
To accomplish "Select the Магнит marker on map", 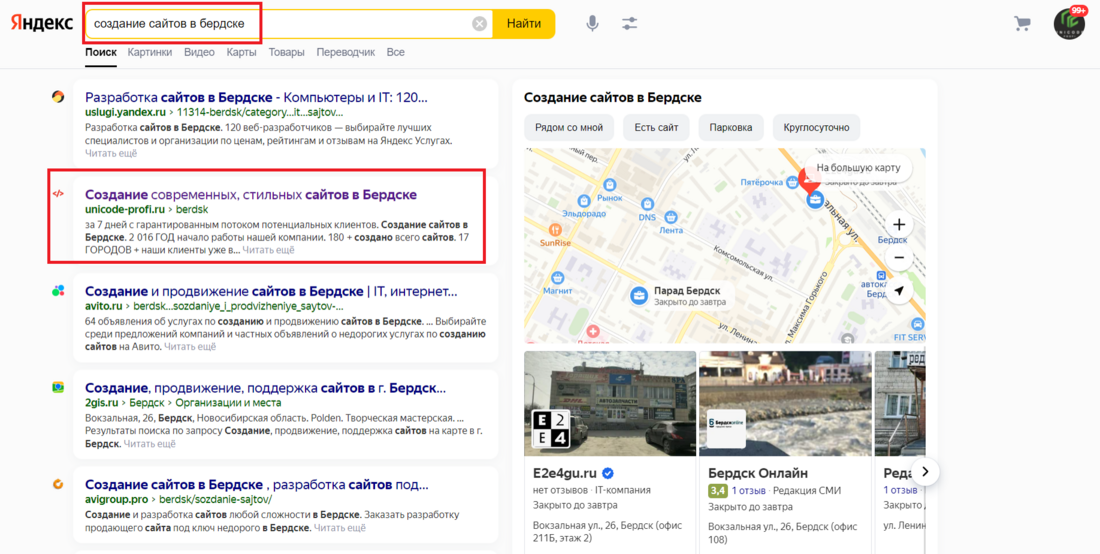I will [558, 278].
